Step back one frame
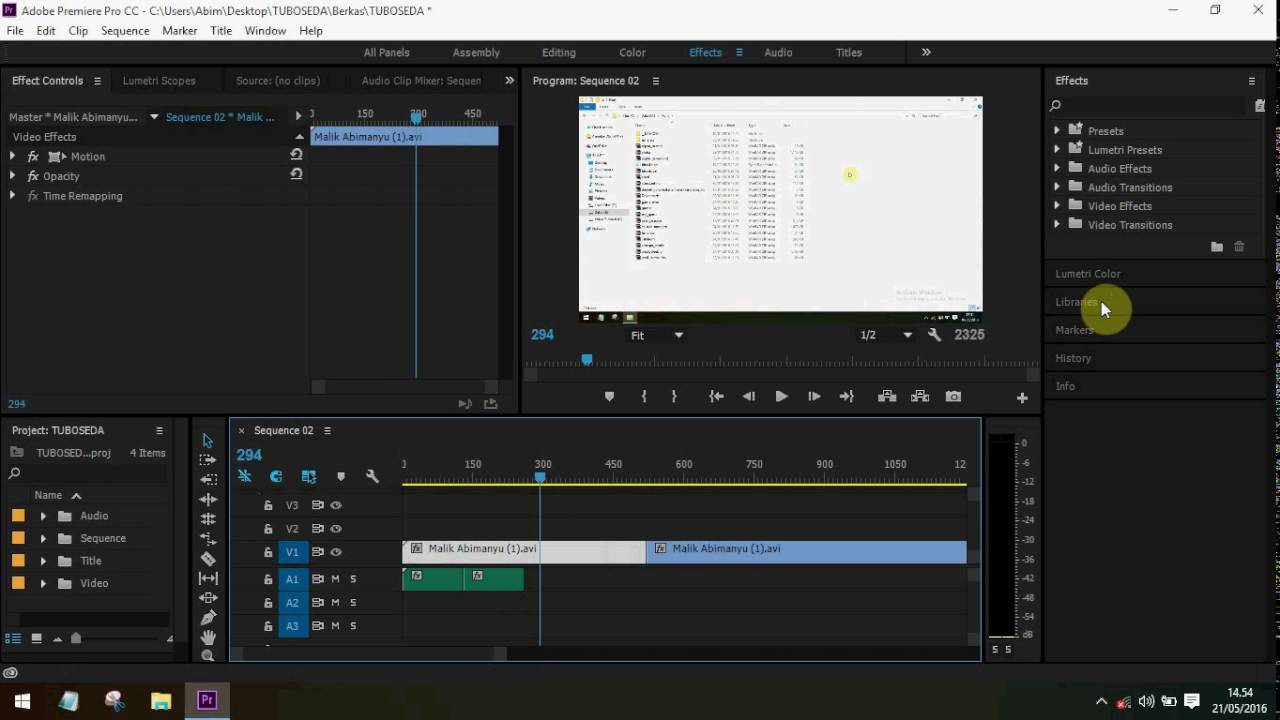This screenshot has height=720, width=1280. [x=748, y=397]
